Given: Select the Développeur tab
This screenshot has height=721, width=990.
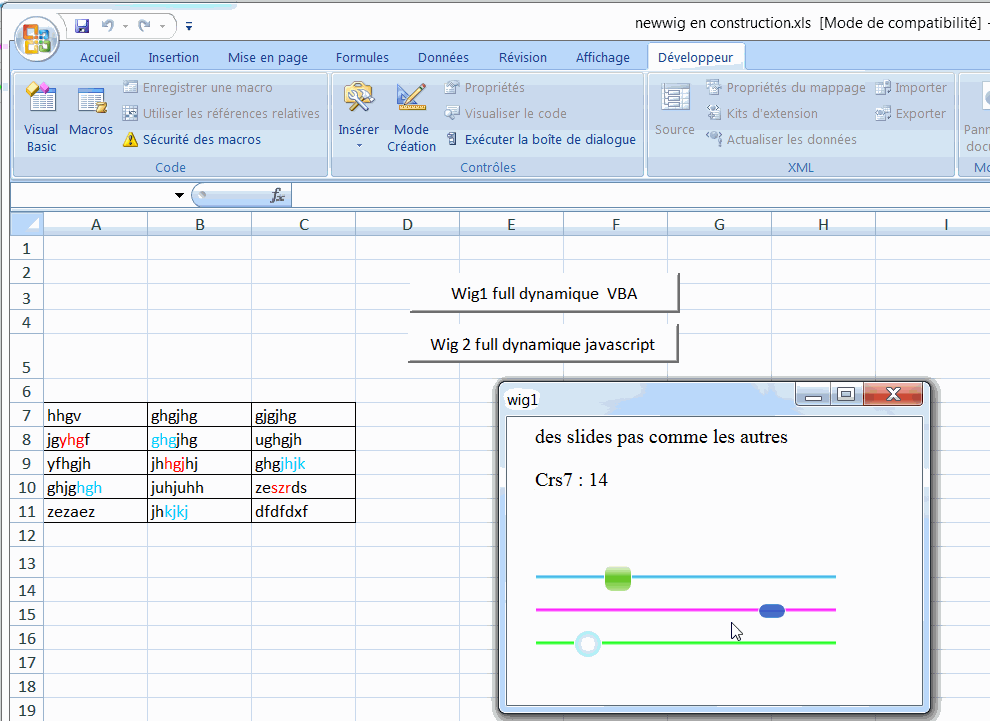Looking at the screenshot, I should tap(696, 57).
